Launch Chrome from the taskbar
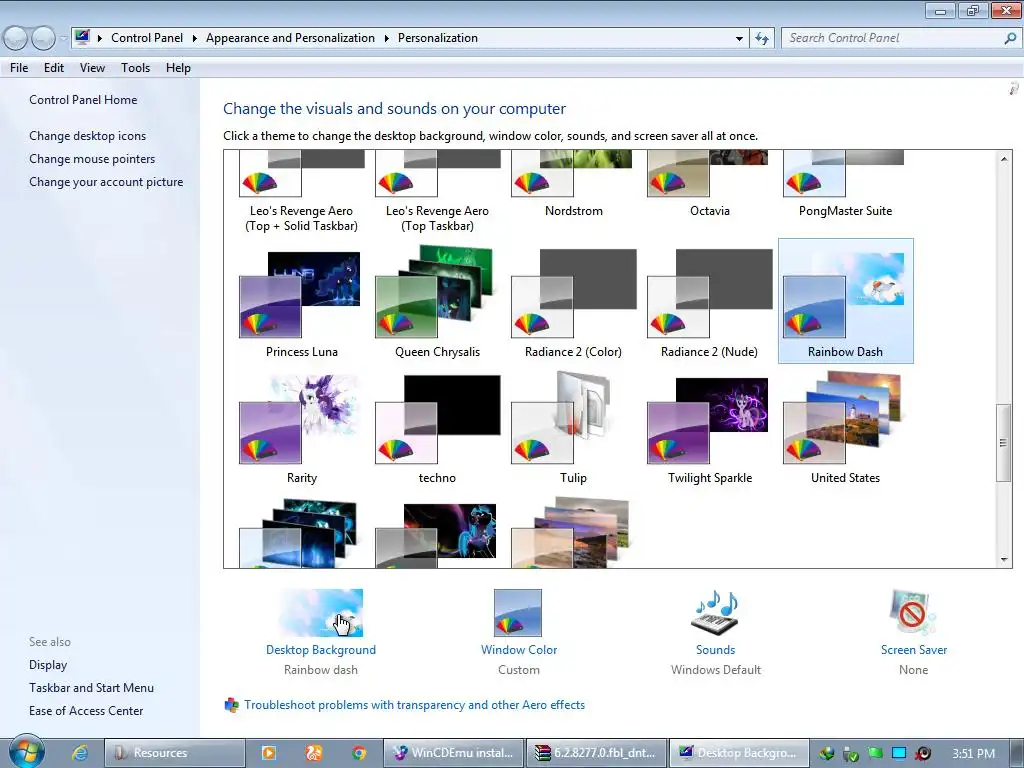1024x768 pixels. coord(359,753)
